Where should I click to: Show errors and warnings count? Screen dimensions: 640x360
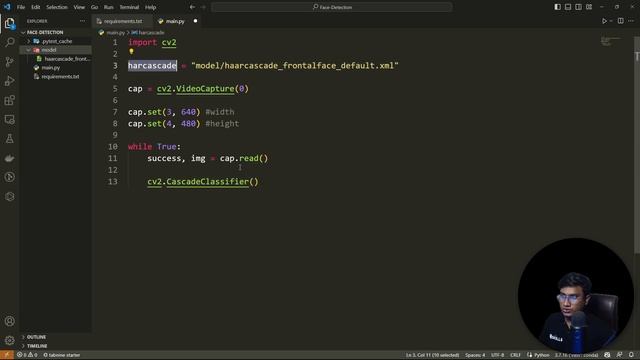coord(27,355)
